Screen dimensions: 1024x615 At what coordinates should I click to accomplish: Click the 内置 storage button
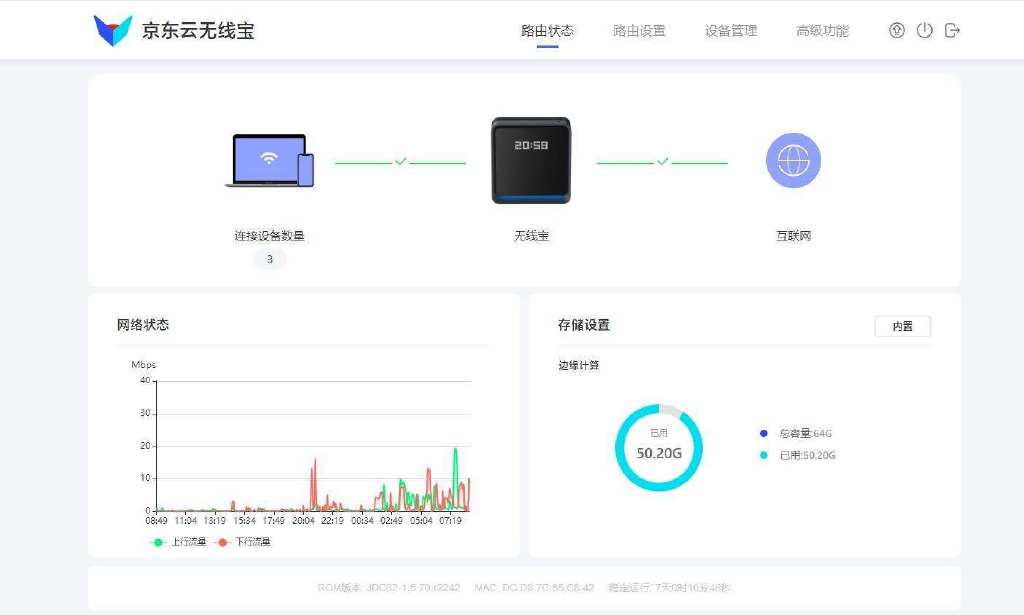pos(903,326)
